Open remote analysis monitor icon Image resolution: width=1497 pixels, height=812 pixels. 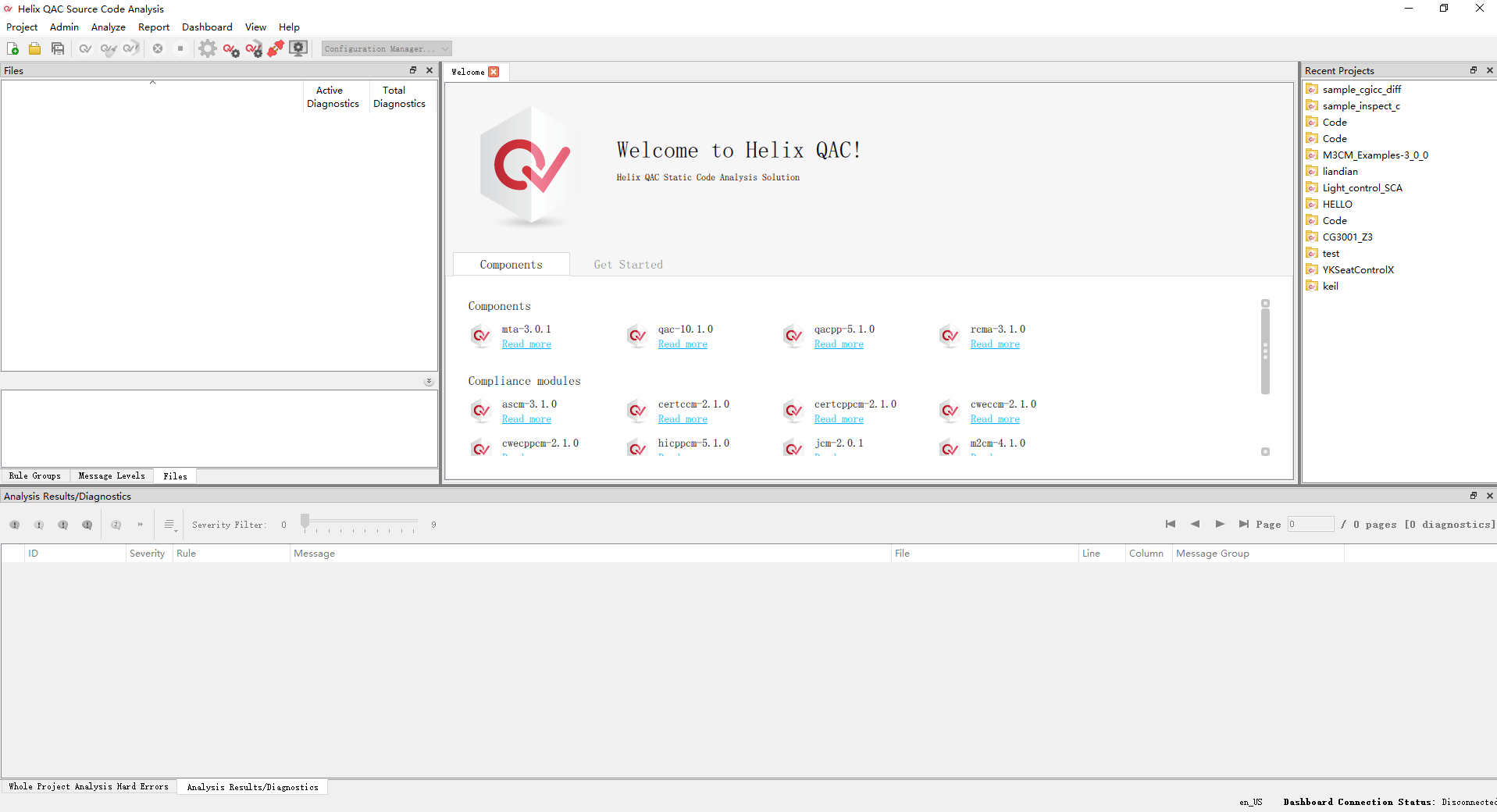point(298,48)
